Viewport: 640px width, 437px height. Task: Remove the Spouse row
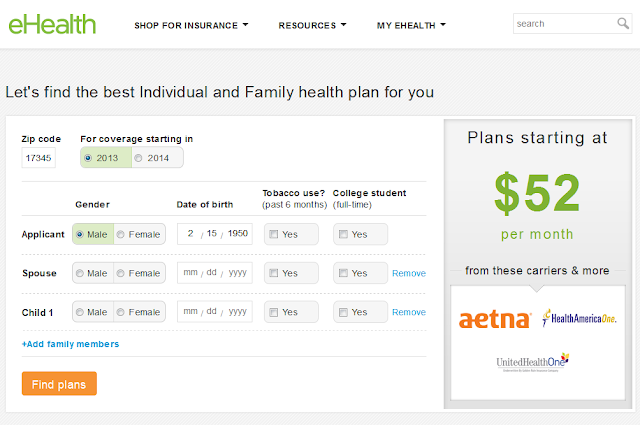tap(409, 273)
